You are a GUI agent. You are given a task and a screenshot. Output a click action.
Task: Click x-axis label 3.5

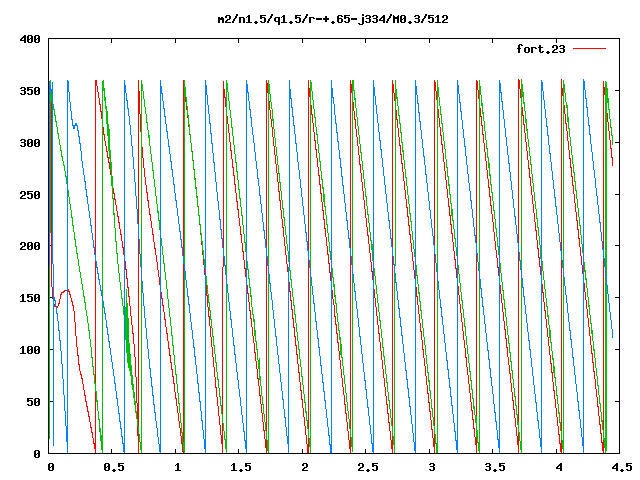(x=495, y=467)
